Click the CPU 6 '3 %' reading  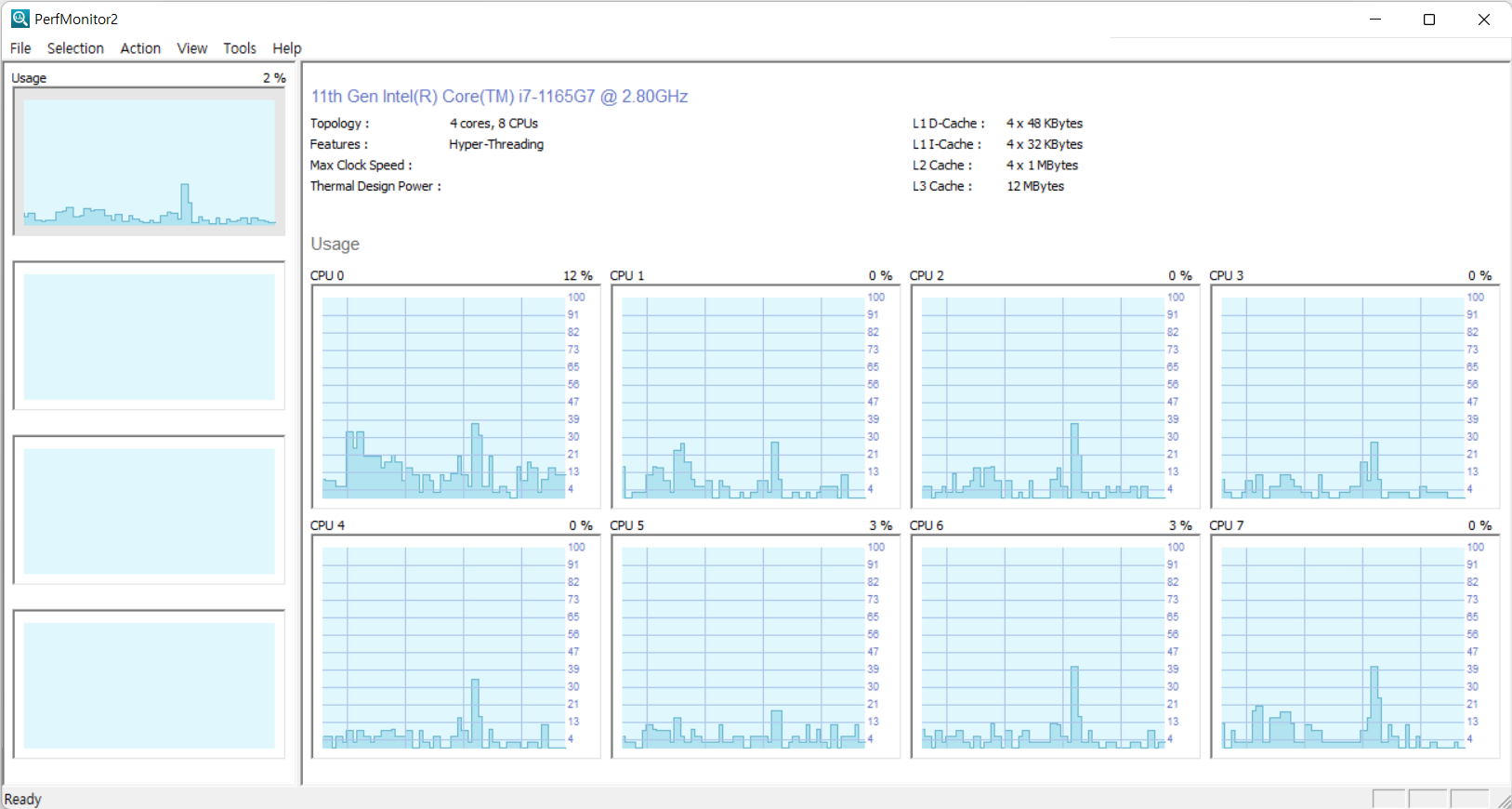click(x=1180, y=525)
